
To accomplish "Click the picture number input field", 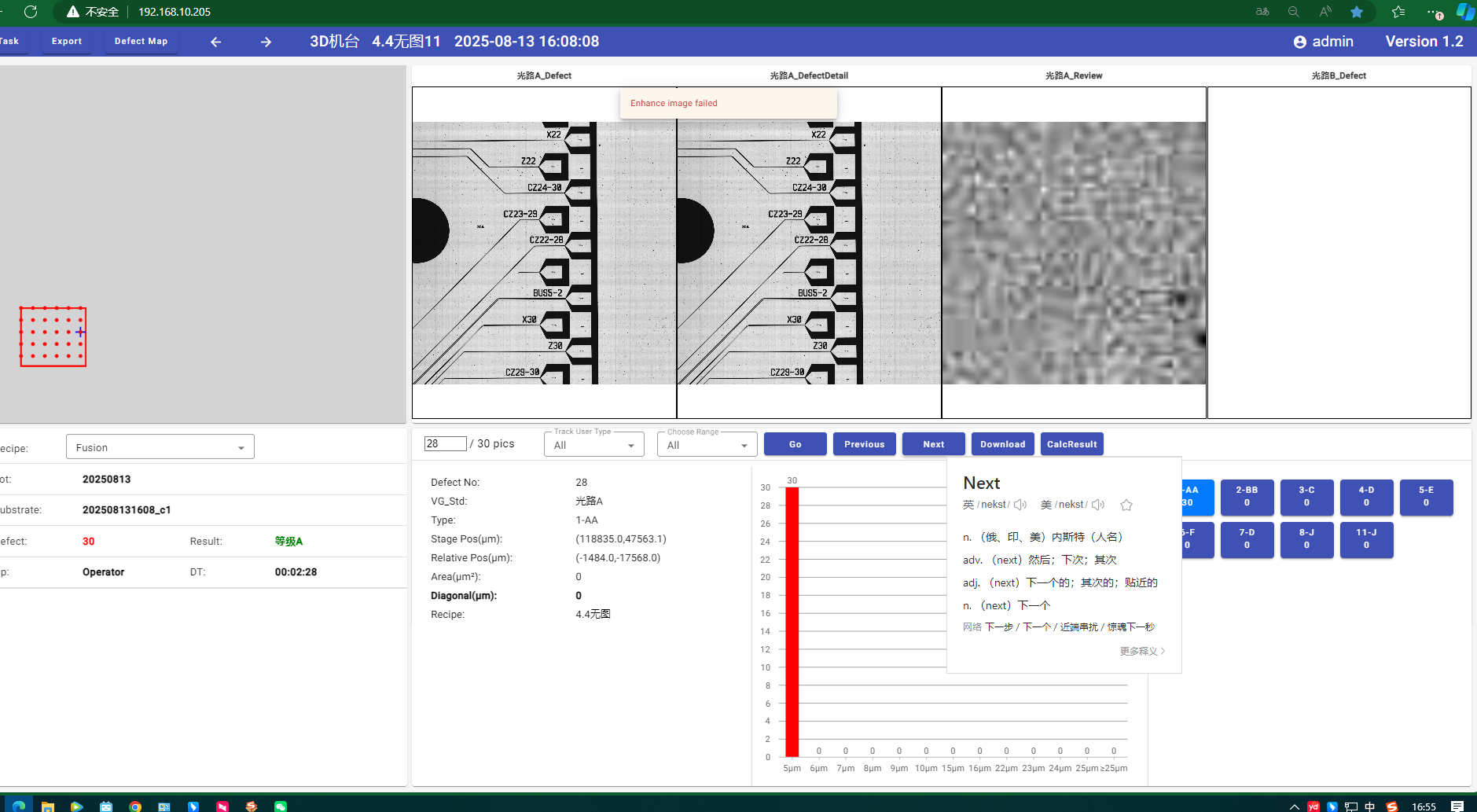I will click(445, 443).
